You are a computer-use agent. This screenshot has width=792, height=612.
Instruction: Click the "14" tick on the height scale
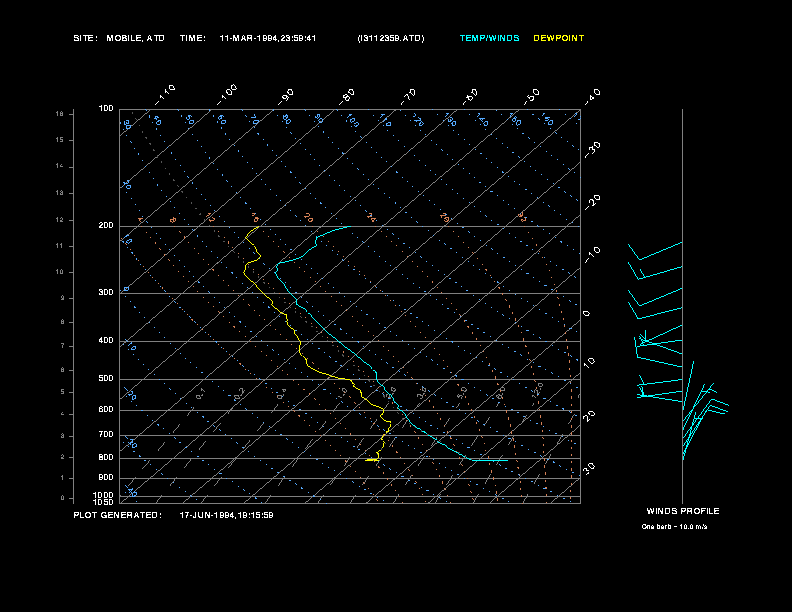(x=60, y=166)
